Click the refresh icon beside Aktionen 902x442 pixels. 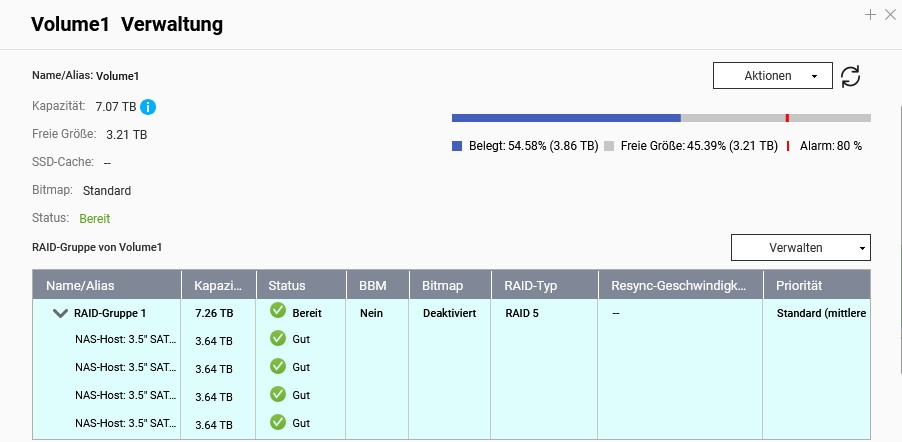pyautogui.click(x=850, y=76)
